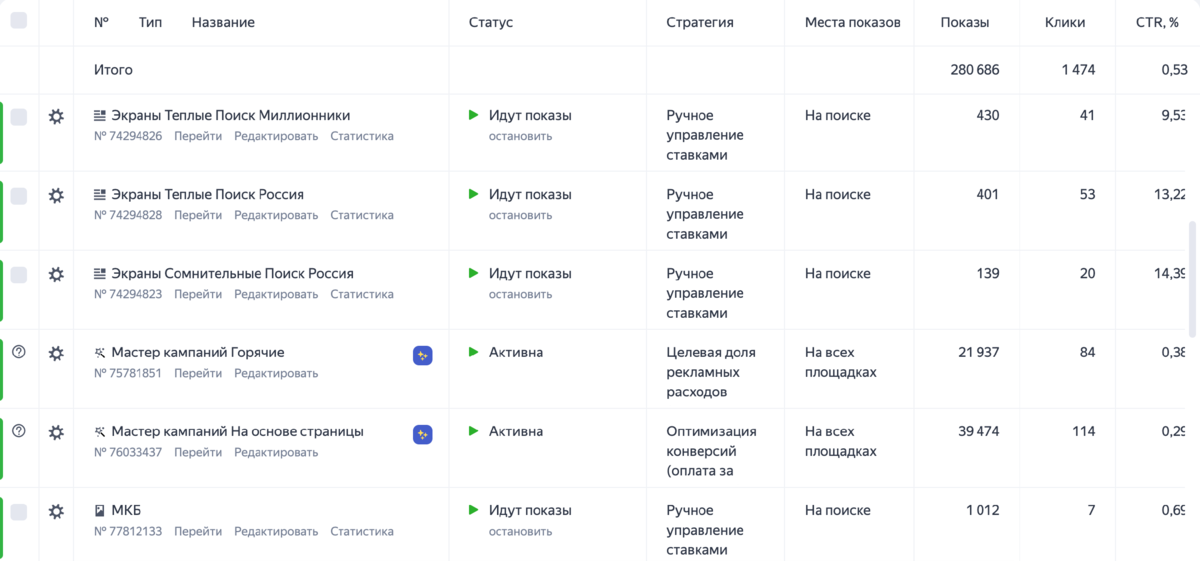Sort by Статус column header
Viewport: 1200px width, 561px height.
491,22
